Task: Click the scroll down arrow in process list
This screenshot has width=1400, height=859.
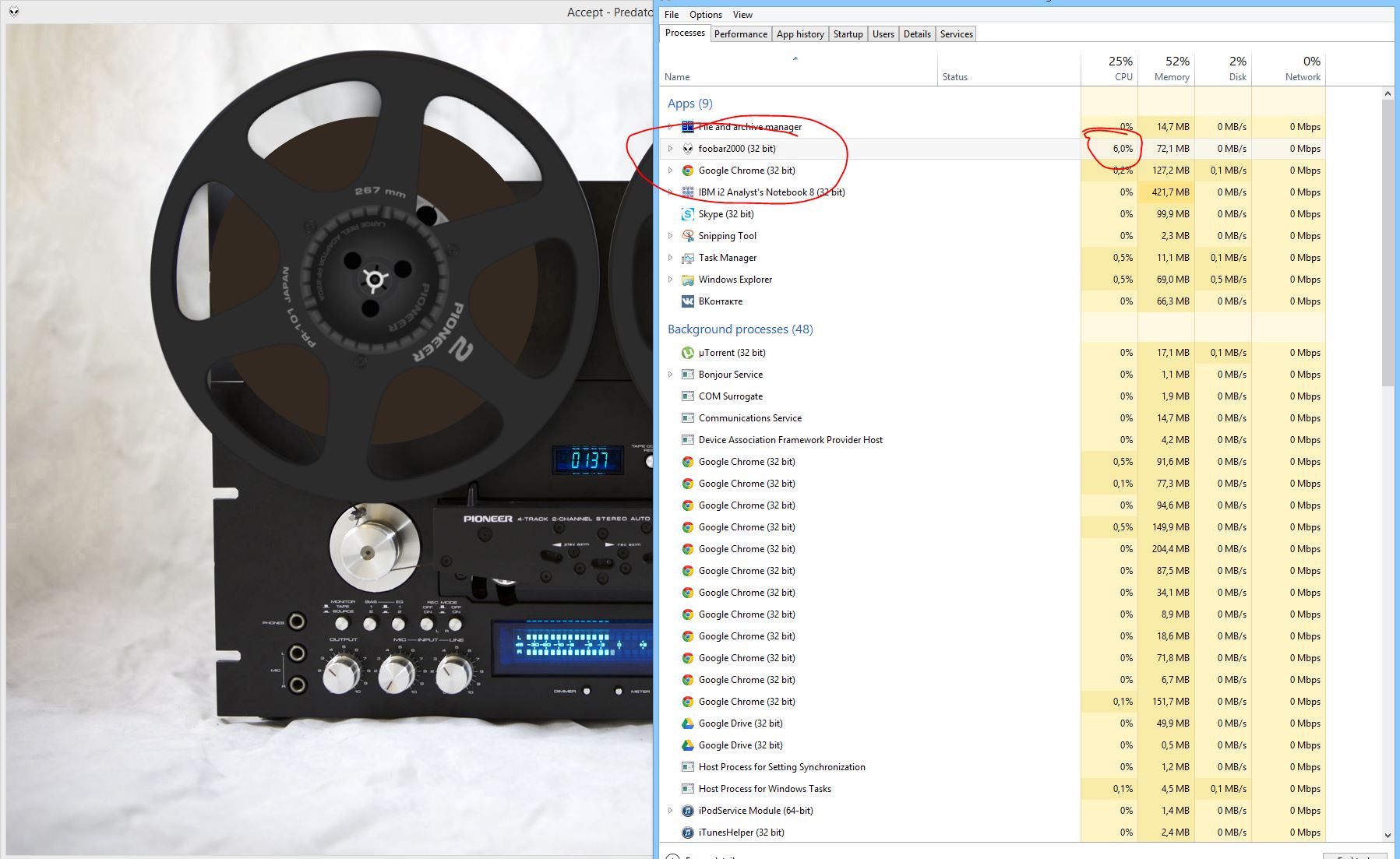Action: pyautogui.click(x=1388, y=835)
